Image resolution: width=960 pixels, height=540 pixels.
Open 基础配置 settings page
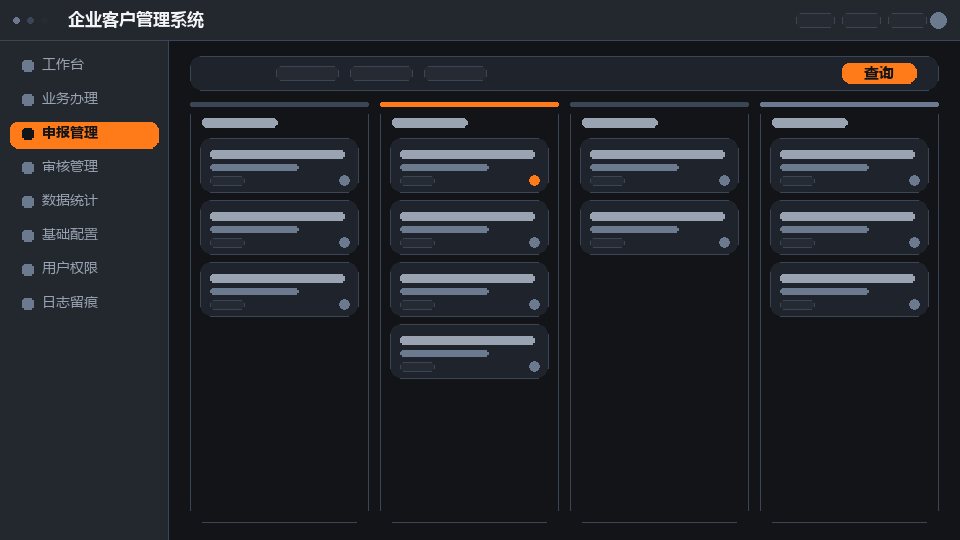[x=84, y=234]
